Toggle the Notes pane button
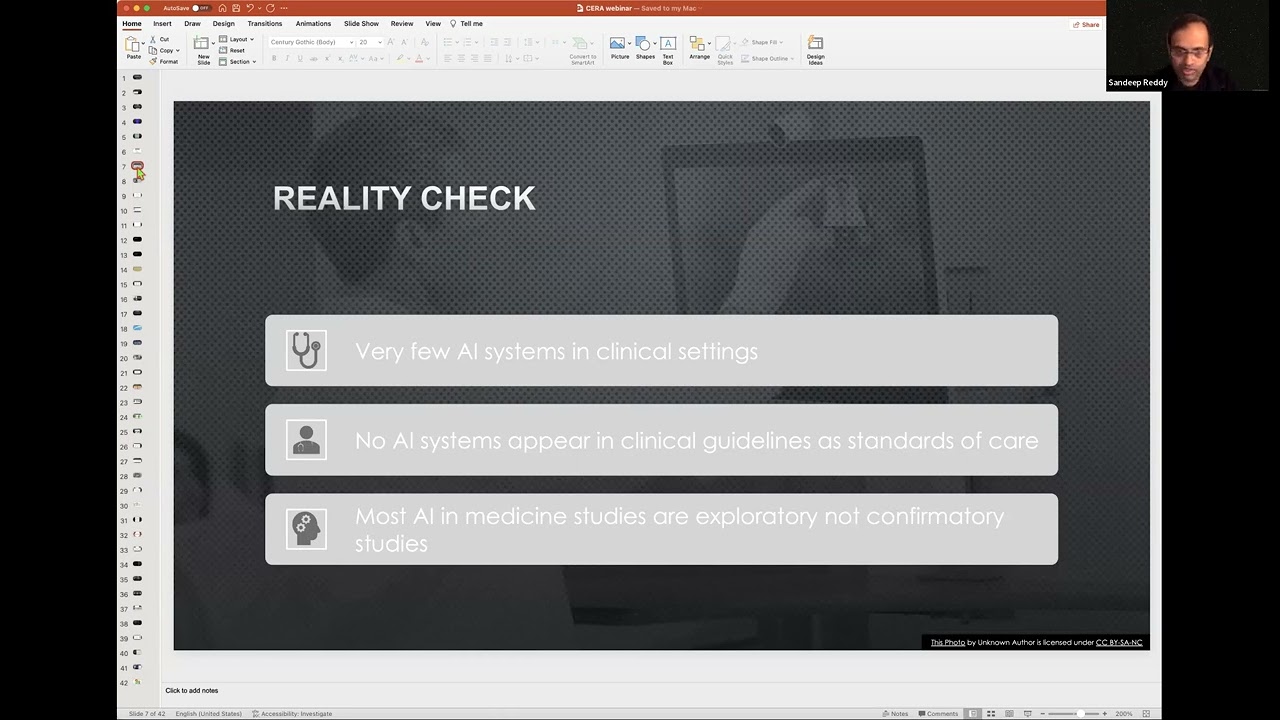The image size is (1280, 720). point(895,714)
